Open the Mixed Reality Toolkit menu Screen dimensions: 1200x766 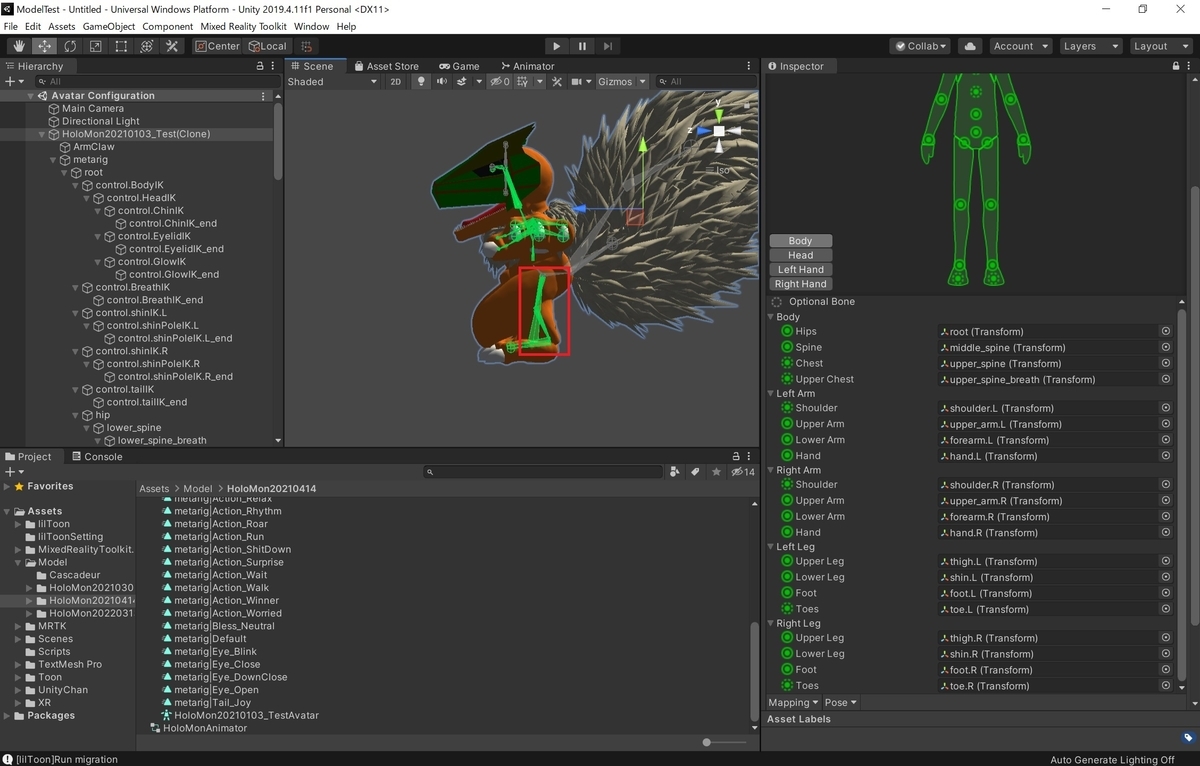(x=244, y=26)
